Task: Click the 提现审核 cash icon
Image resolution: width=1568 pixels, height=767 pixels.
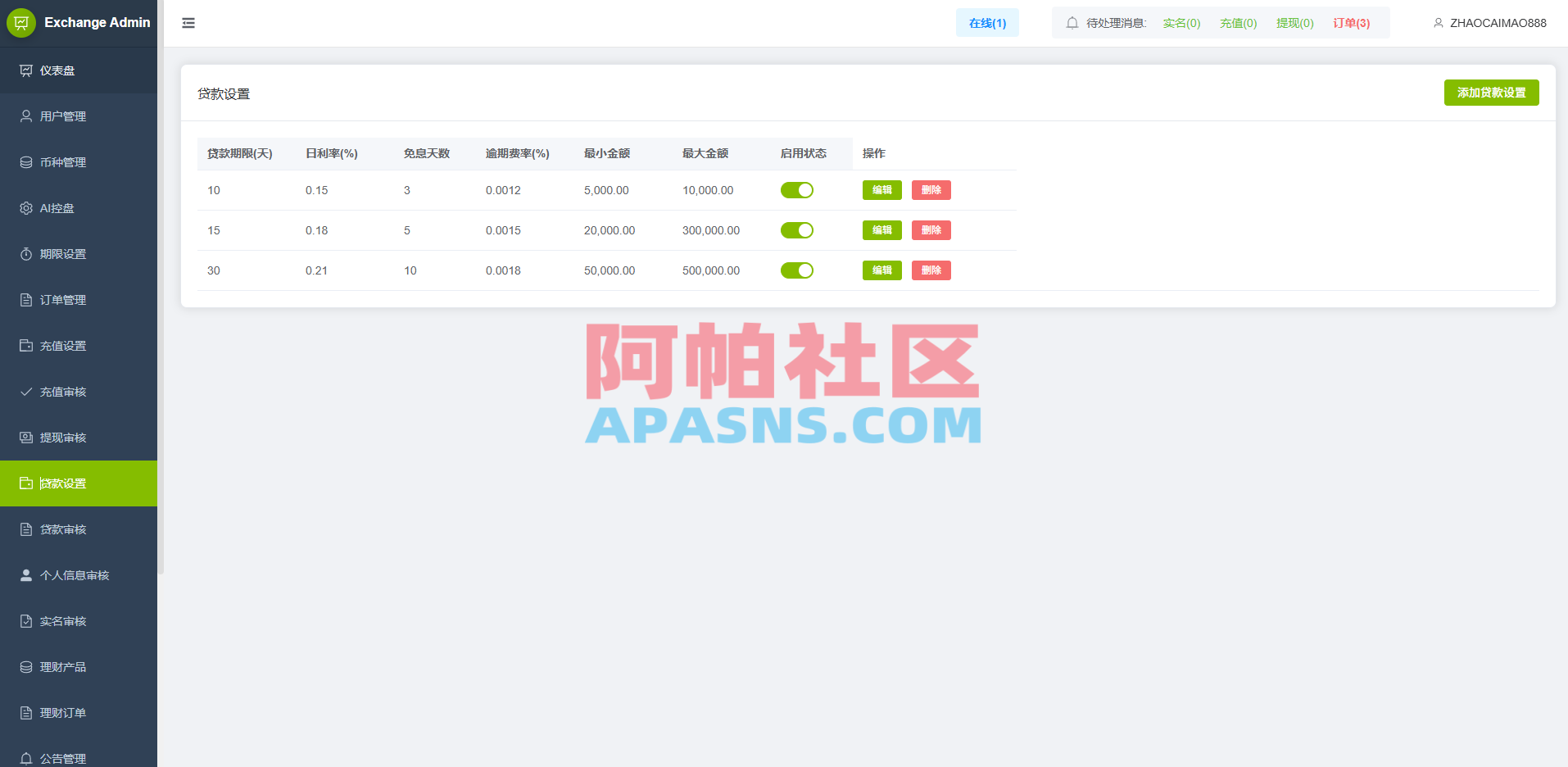Action: click(x=26, y=438)
